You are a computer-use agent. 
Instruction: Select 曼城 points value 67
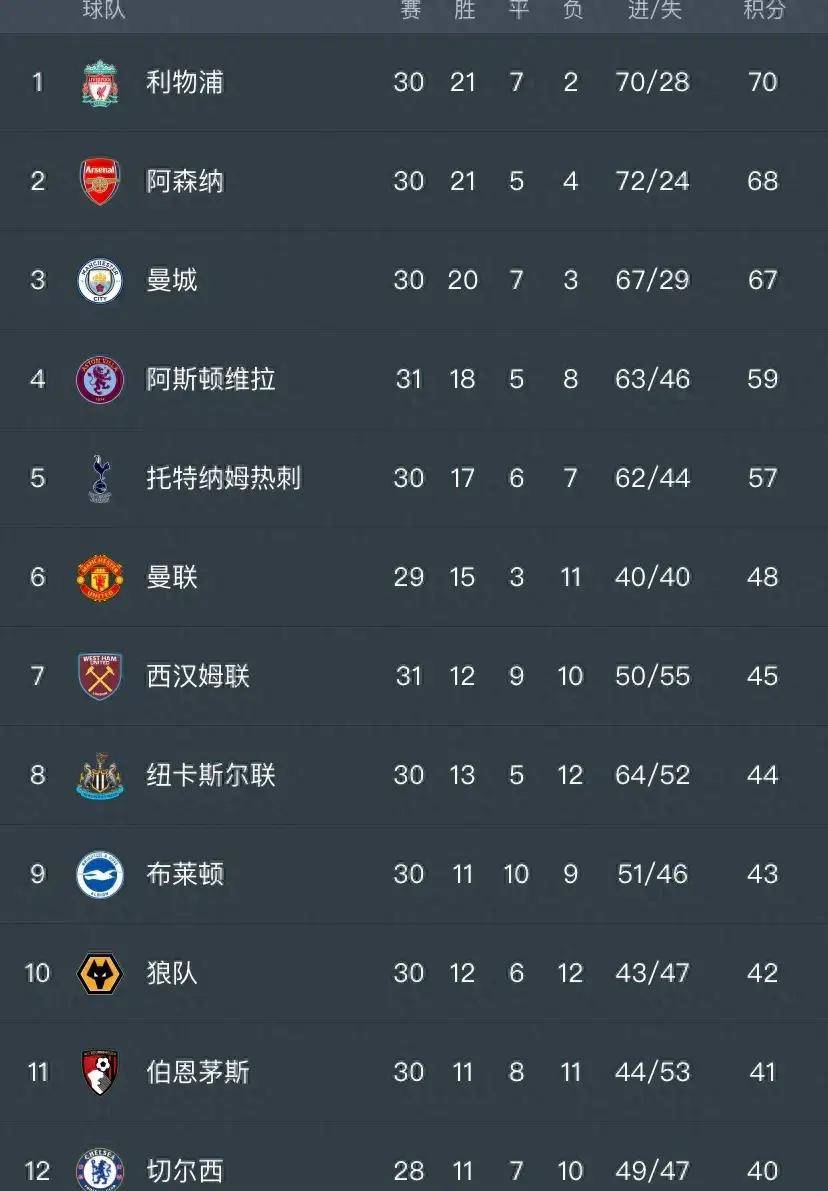[762, 280]
